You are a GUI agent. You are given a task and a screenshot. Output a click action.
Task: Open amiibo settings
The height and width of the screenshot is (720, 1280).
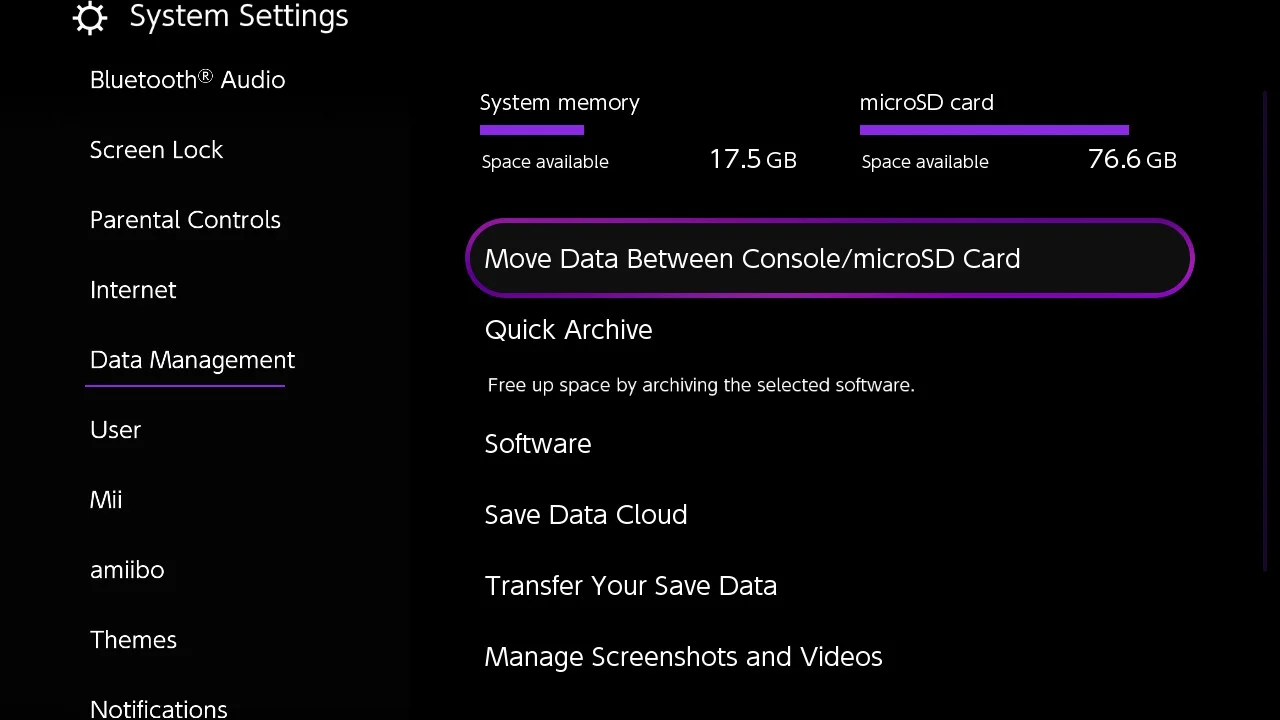[127, 570]
